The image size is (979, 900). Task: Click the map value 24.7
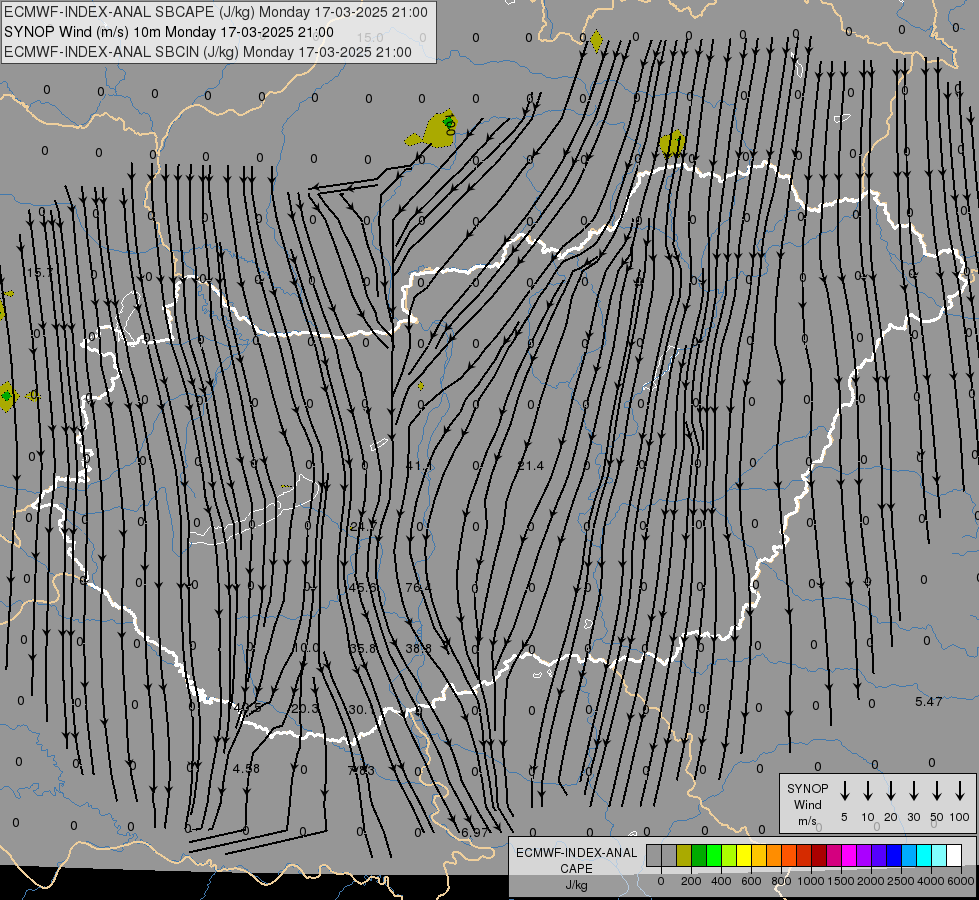pos(362,527)
